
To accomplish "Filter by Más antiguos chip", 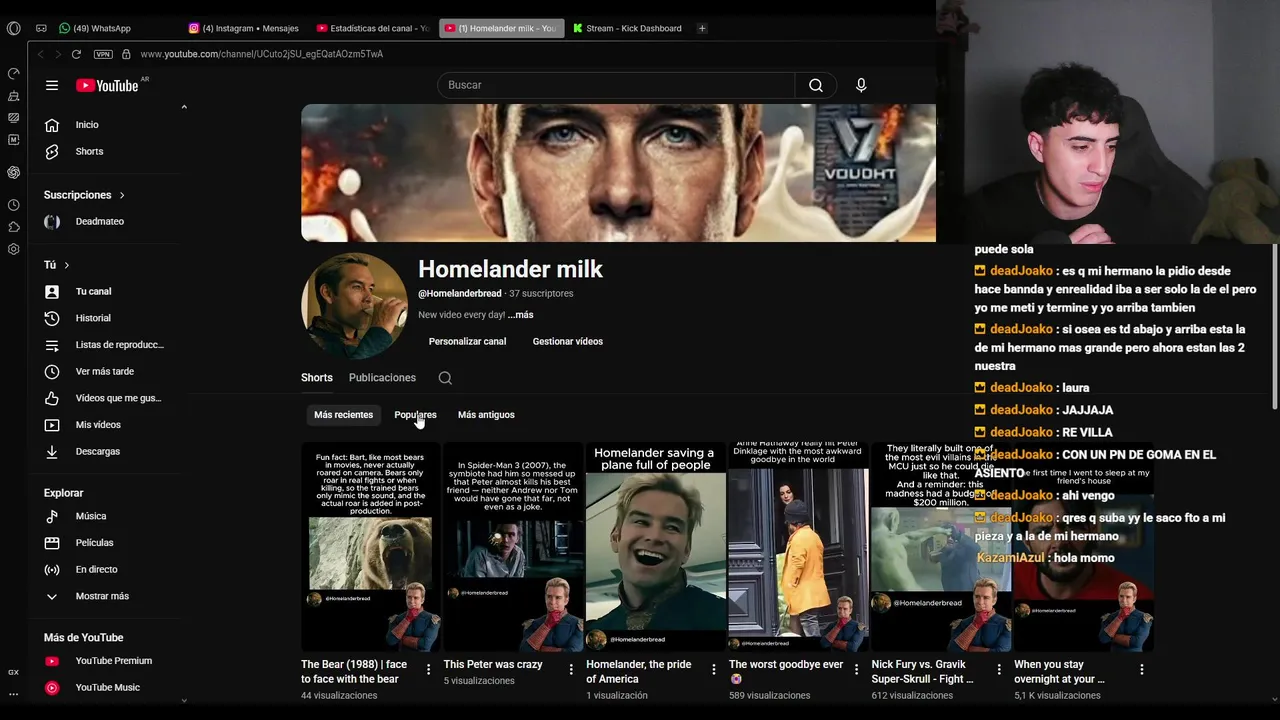I will click(x=486, y=415).
